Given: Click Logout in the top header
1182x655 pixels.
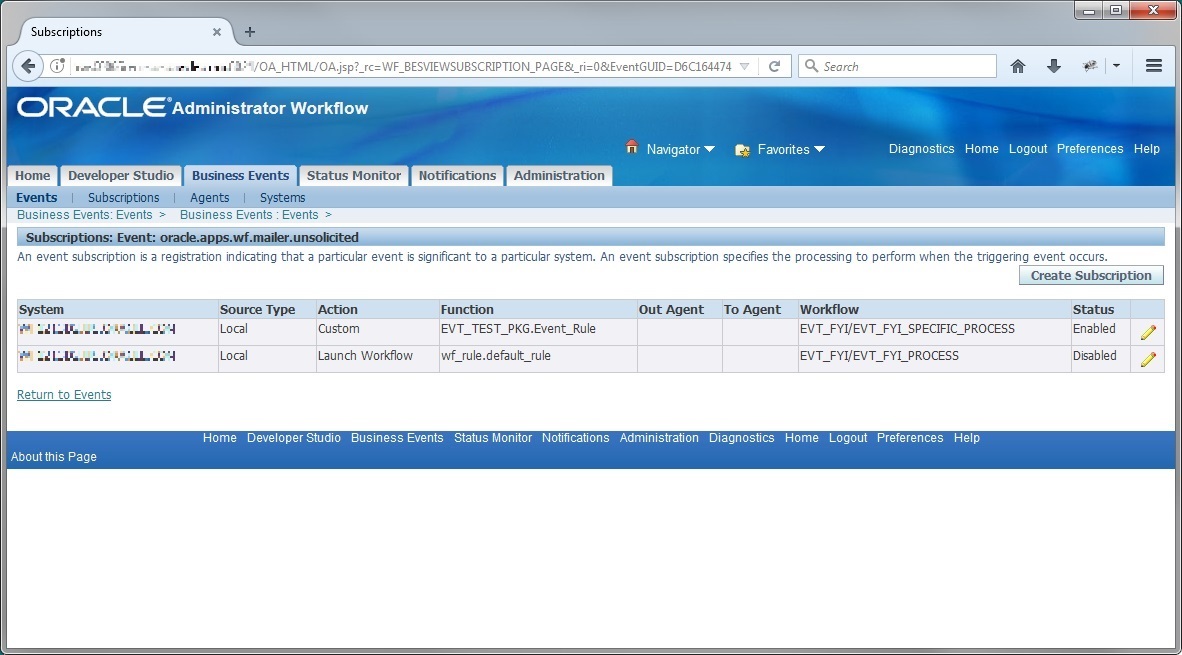Looking at the screenshot, I should (1028, 148).
